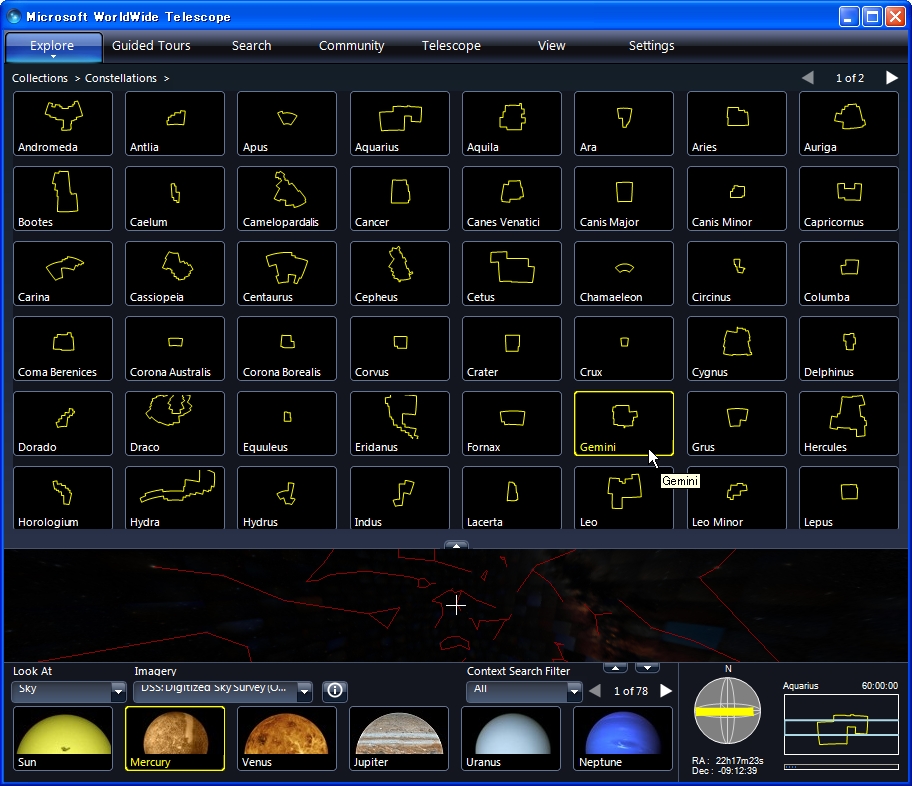Switch to the Guided Tours tab

[x=151, y=45]
